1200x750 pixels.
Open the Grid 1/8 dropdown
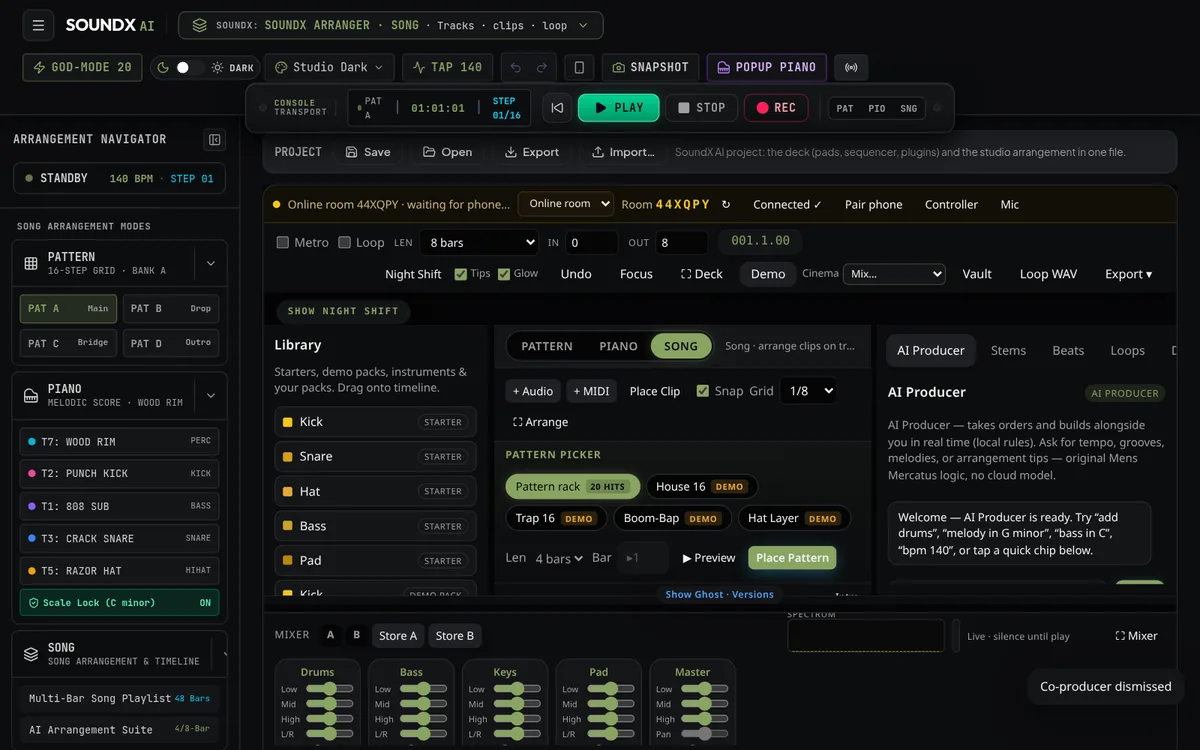click(x=808, y=391)
